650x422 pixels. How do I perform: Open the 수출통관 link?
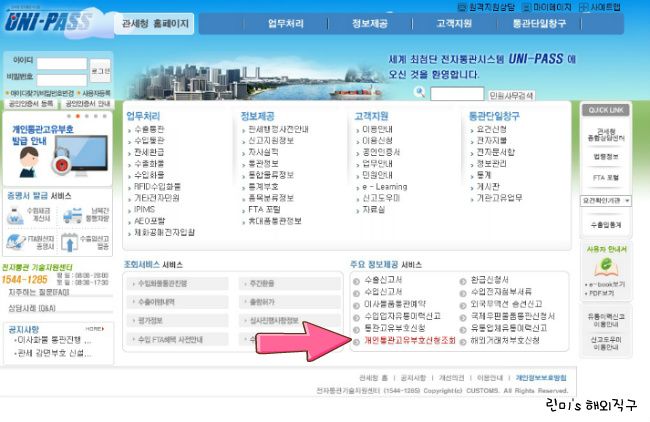149,129
